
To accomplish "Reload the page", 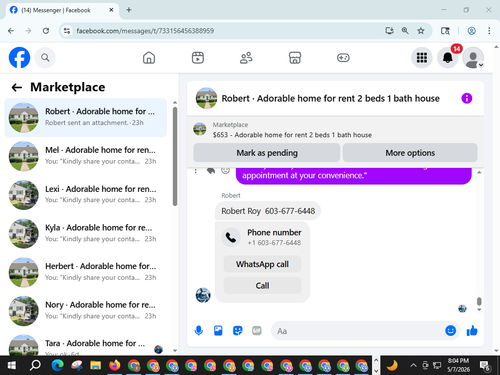I will [46, 31].
